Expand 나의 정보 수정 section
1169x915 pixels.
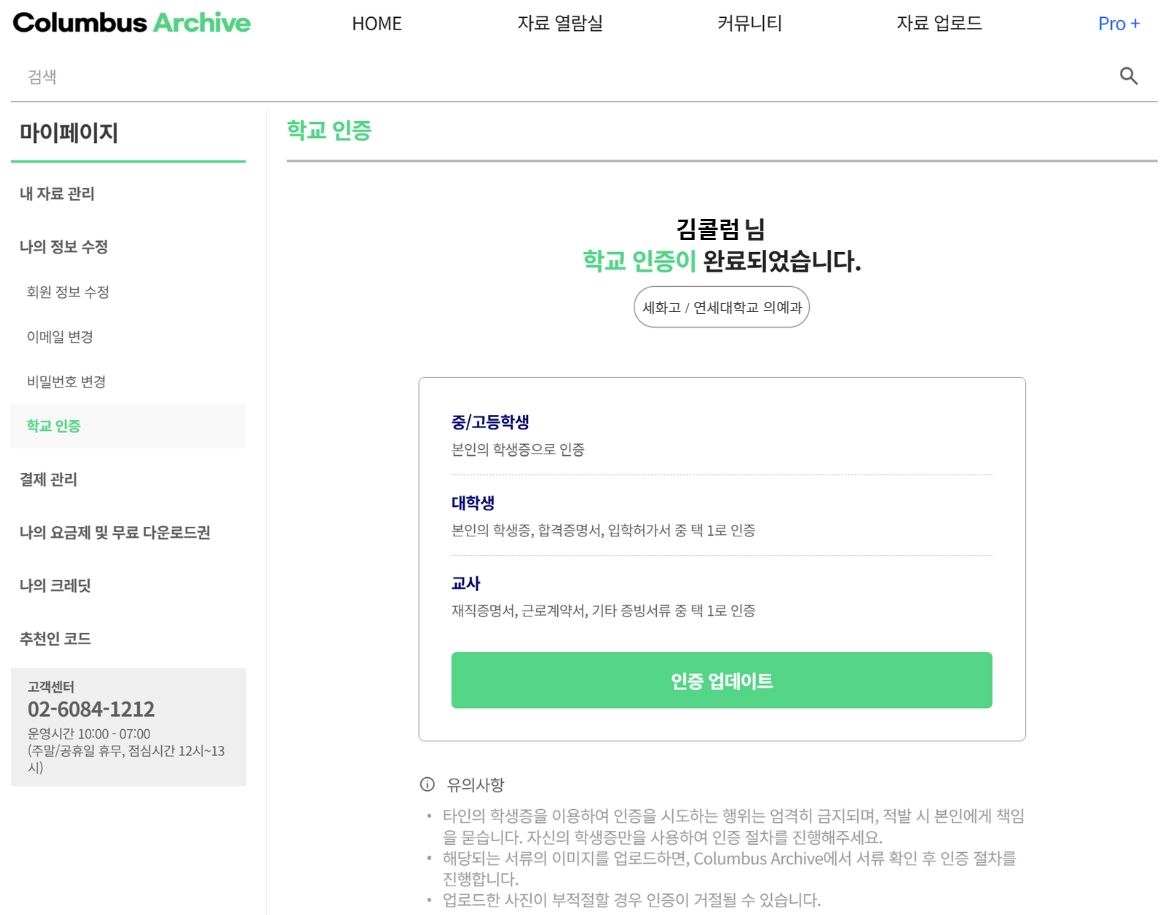coord(64,247)
